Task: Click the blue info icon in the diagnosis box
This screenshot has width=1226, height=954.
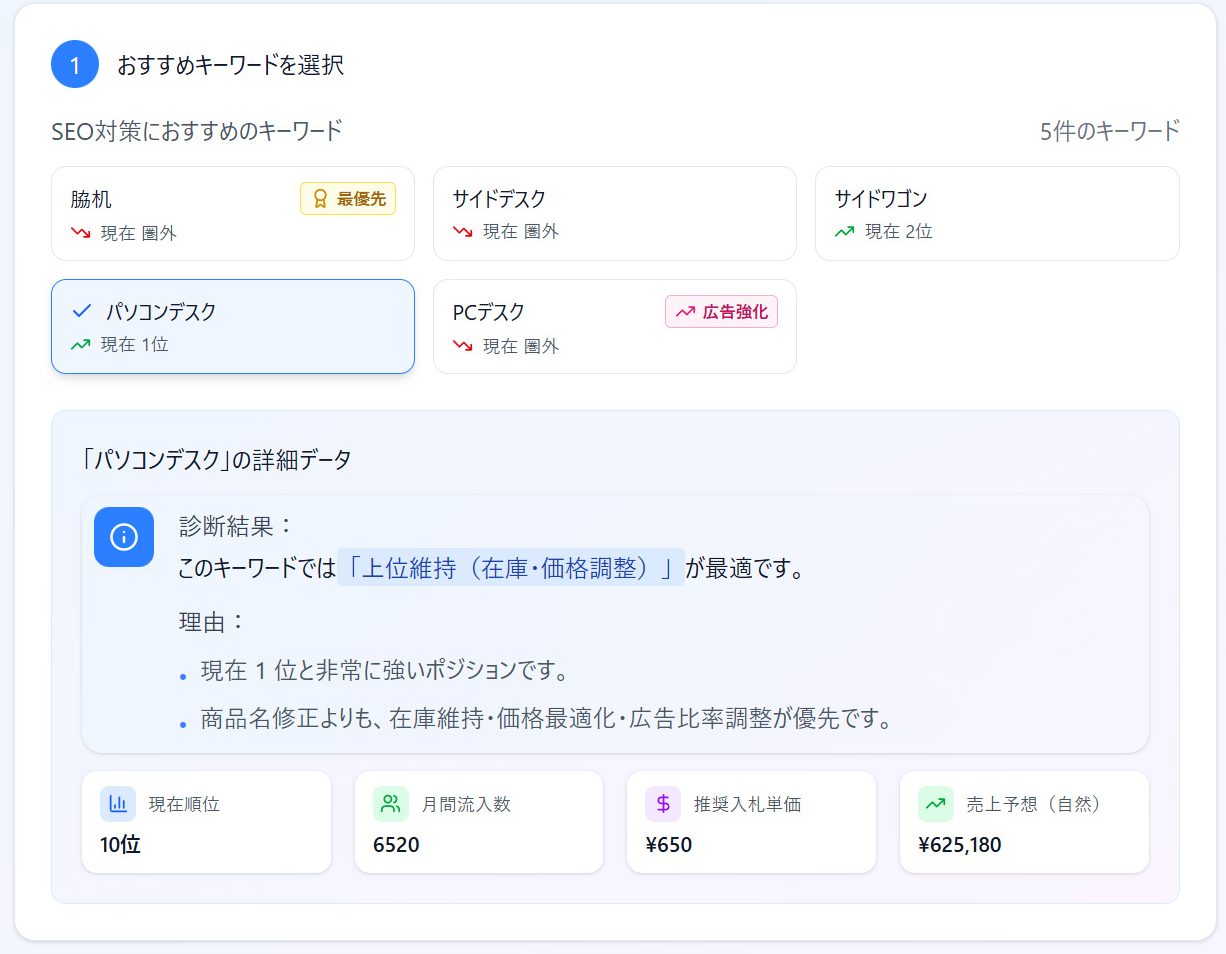Action: (124, 538)
